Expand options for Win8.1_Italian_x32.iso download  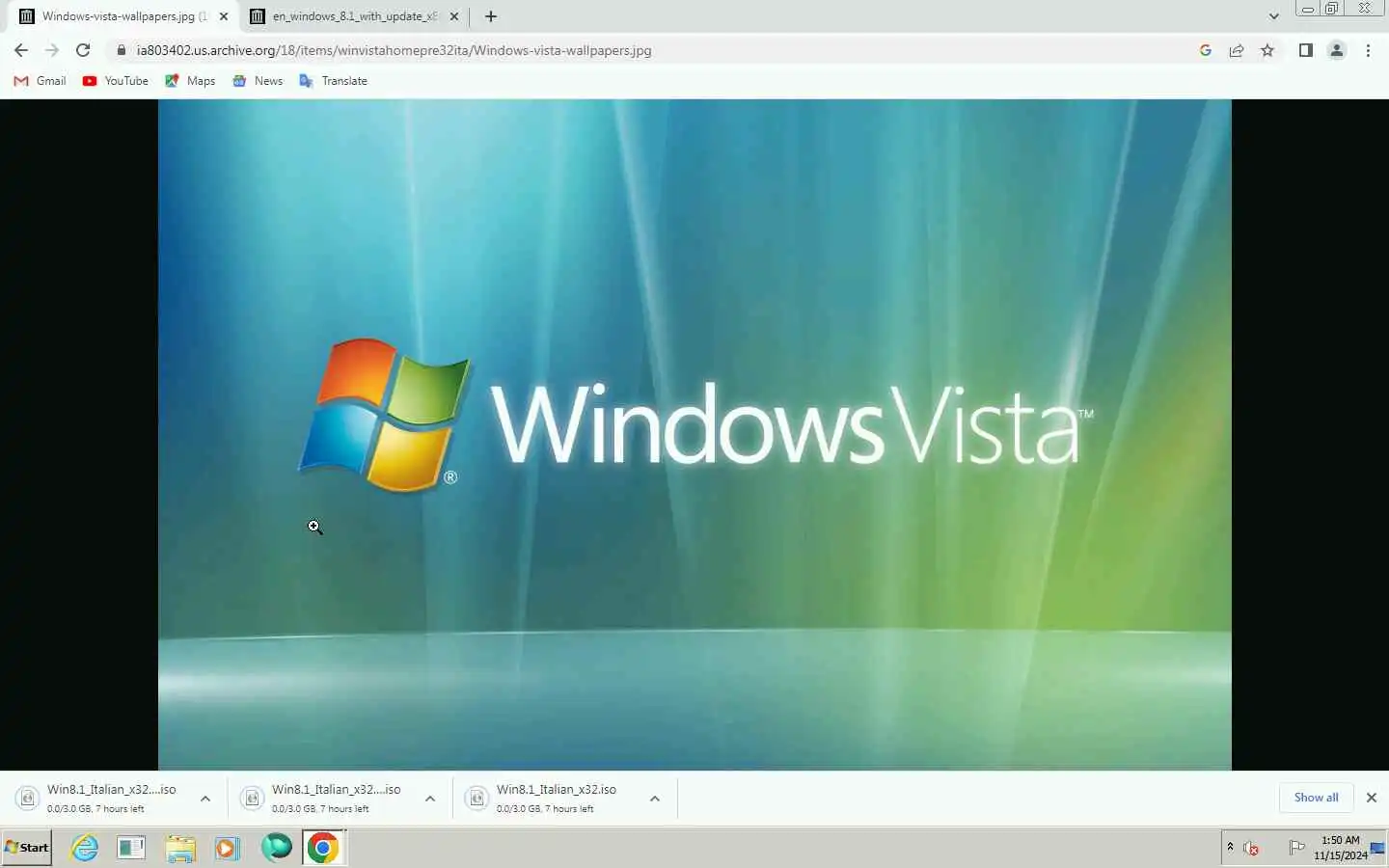pyautogui.click(x=655, y=799)
